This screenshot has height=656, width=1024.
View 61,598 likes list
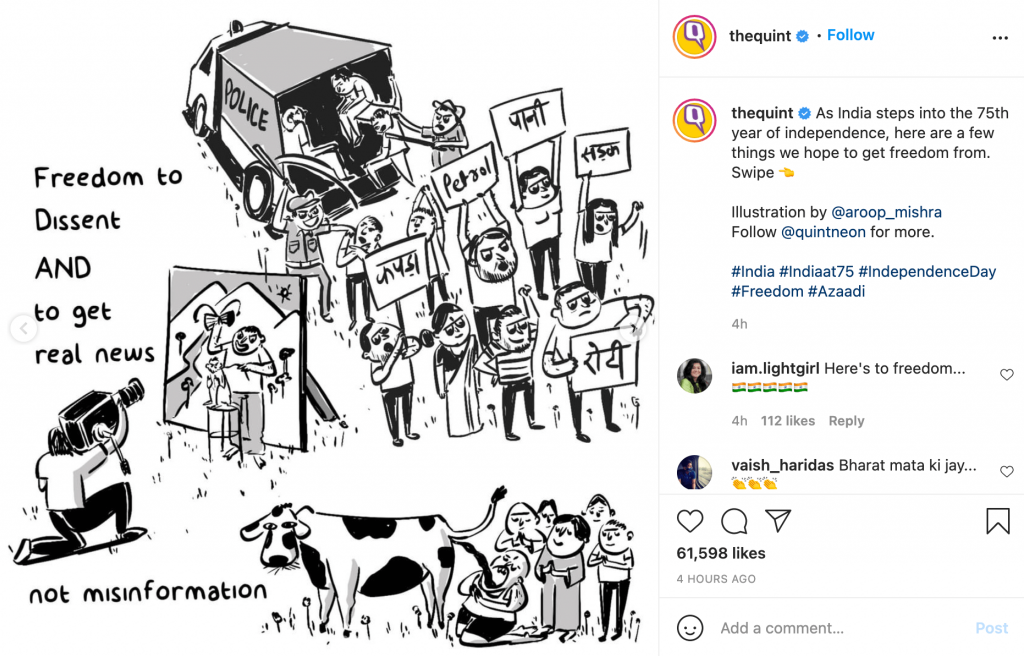[x=720, y=553]
